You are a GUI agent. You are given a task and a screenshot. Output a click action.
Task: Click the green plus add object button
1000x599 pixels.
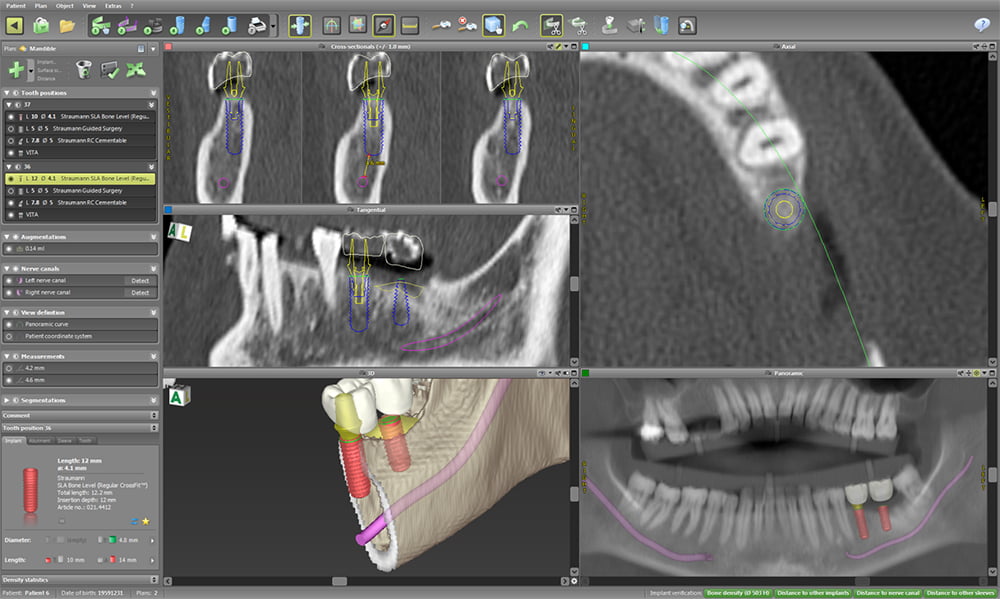[x=17, y=69]
